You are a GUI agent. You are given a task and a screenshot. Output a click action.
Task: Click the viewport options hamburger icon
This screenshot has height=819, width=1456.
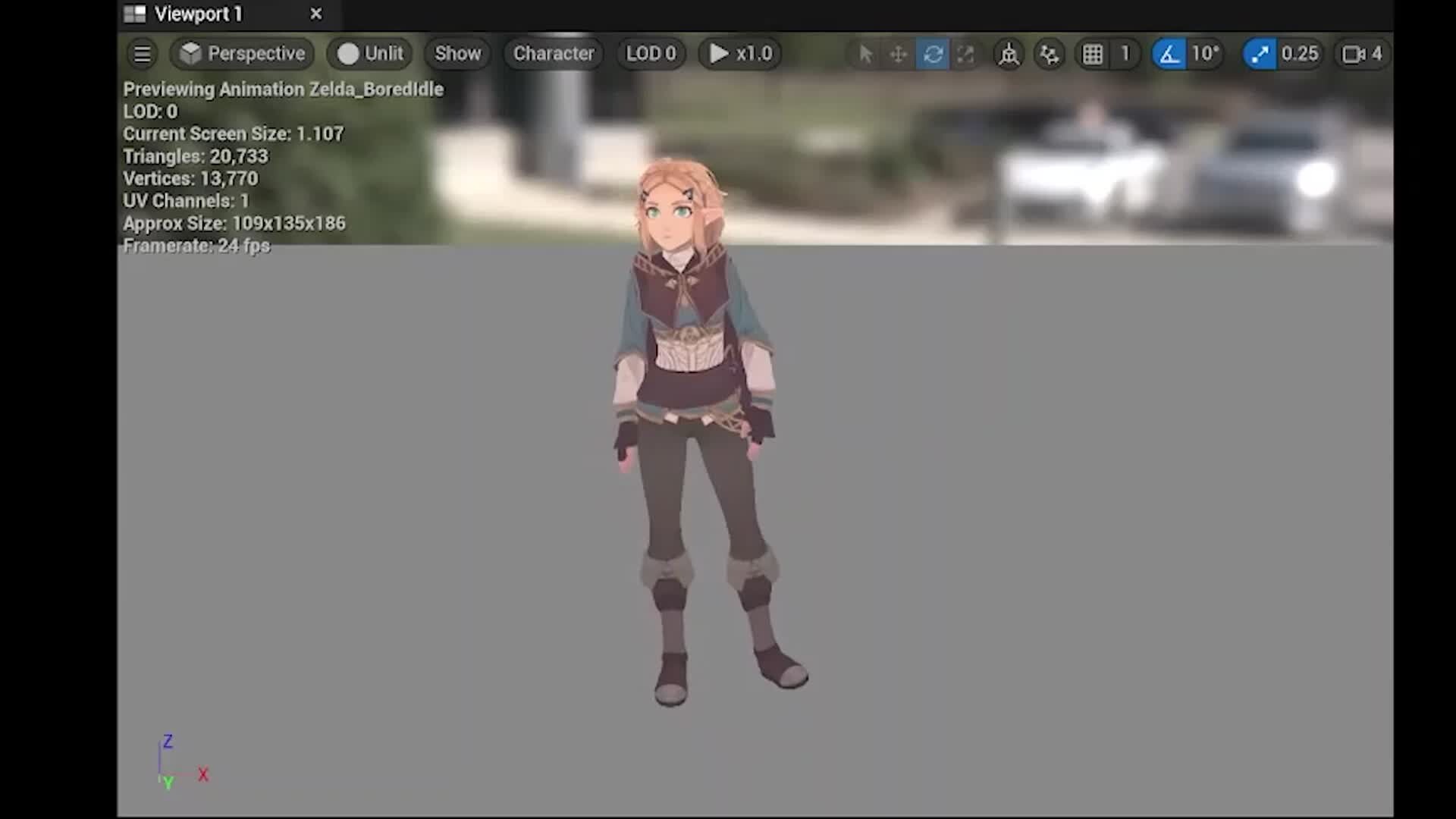click(142, 53)
